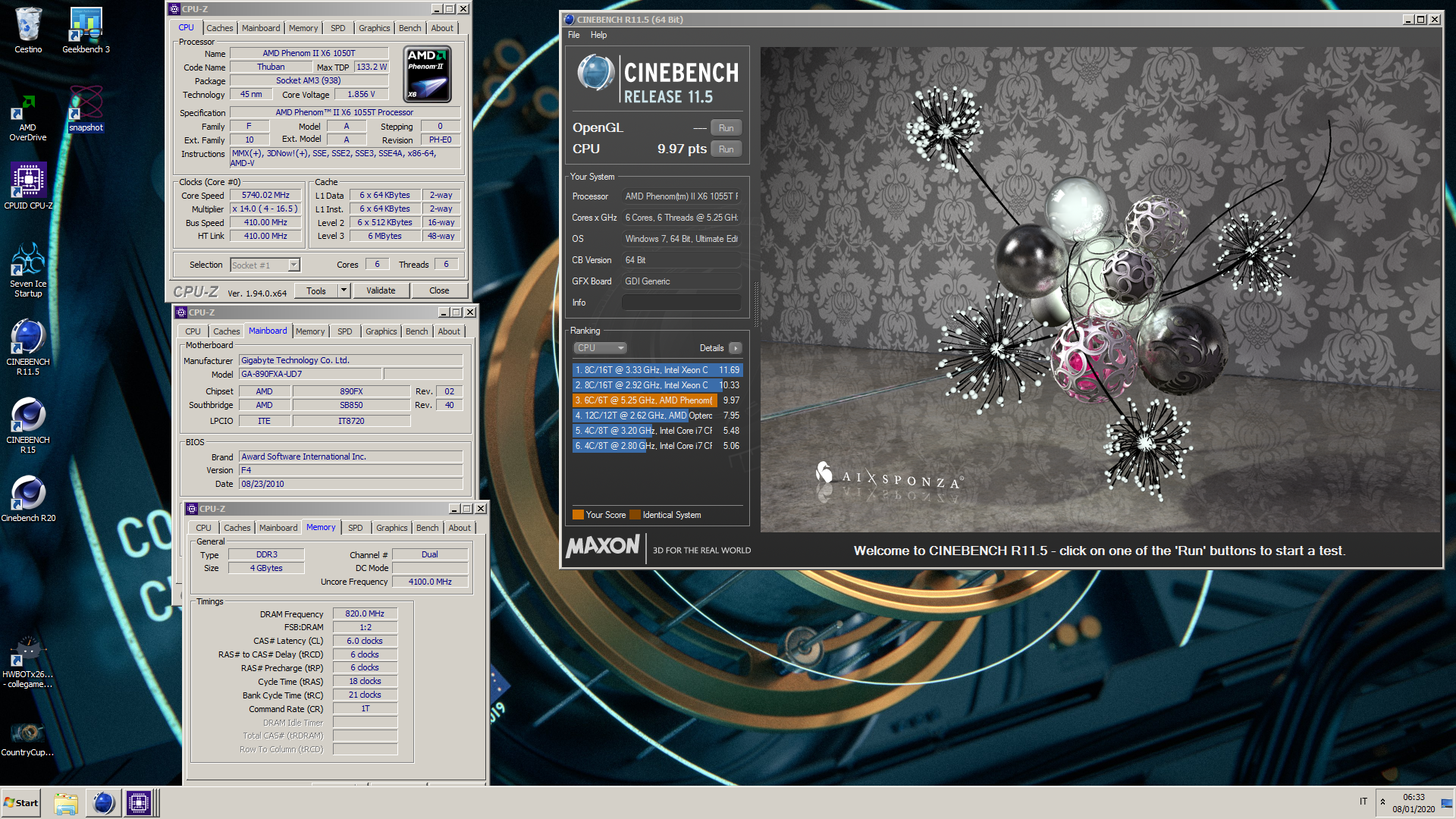Select ranking row 4 AMD Opteron 7.95
Screen dimensions: 1456x819
point(657,416)
